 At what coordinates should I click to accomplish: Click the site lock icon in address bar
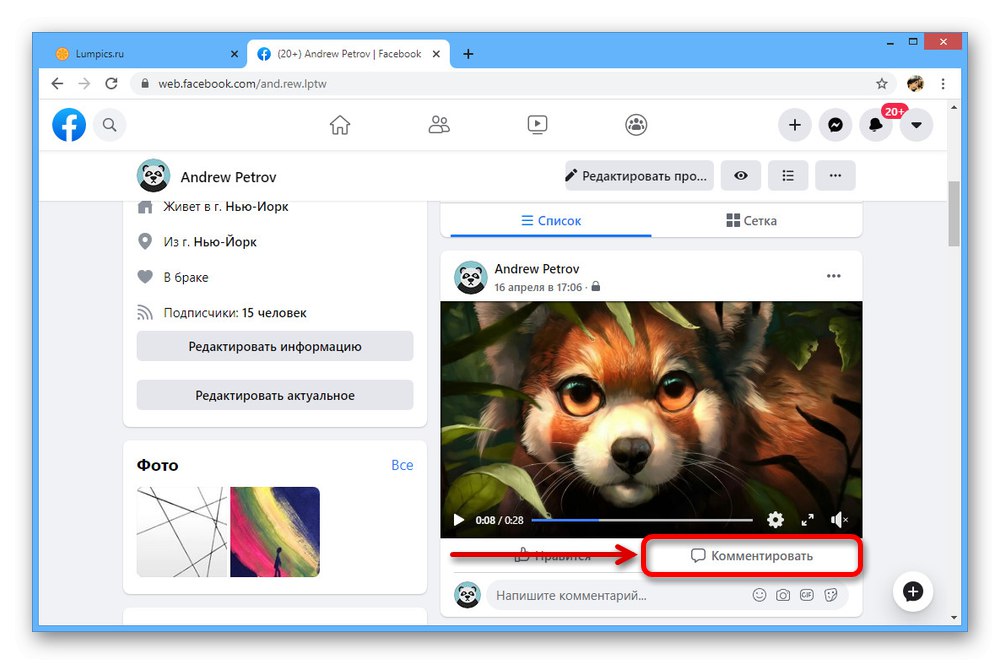(145, 84)
